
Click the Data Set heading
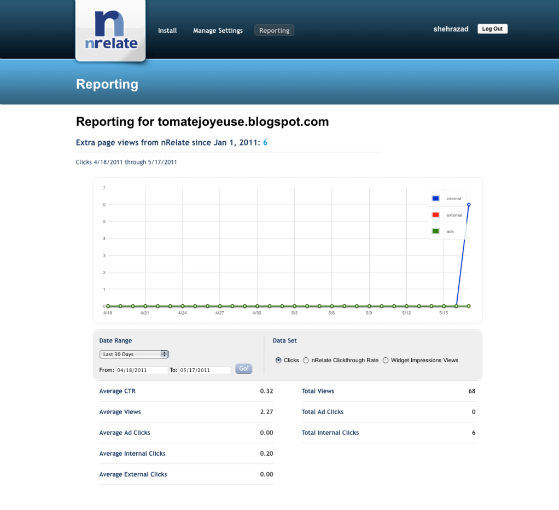click(x=284, y=340)
